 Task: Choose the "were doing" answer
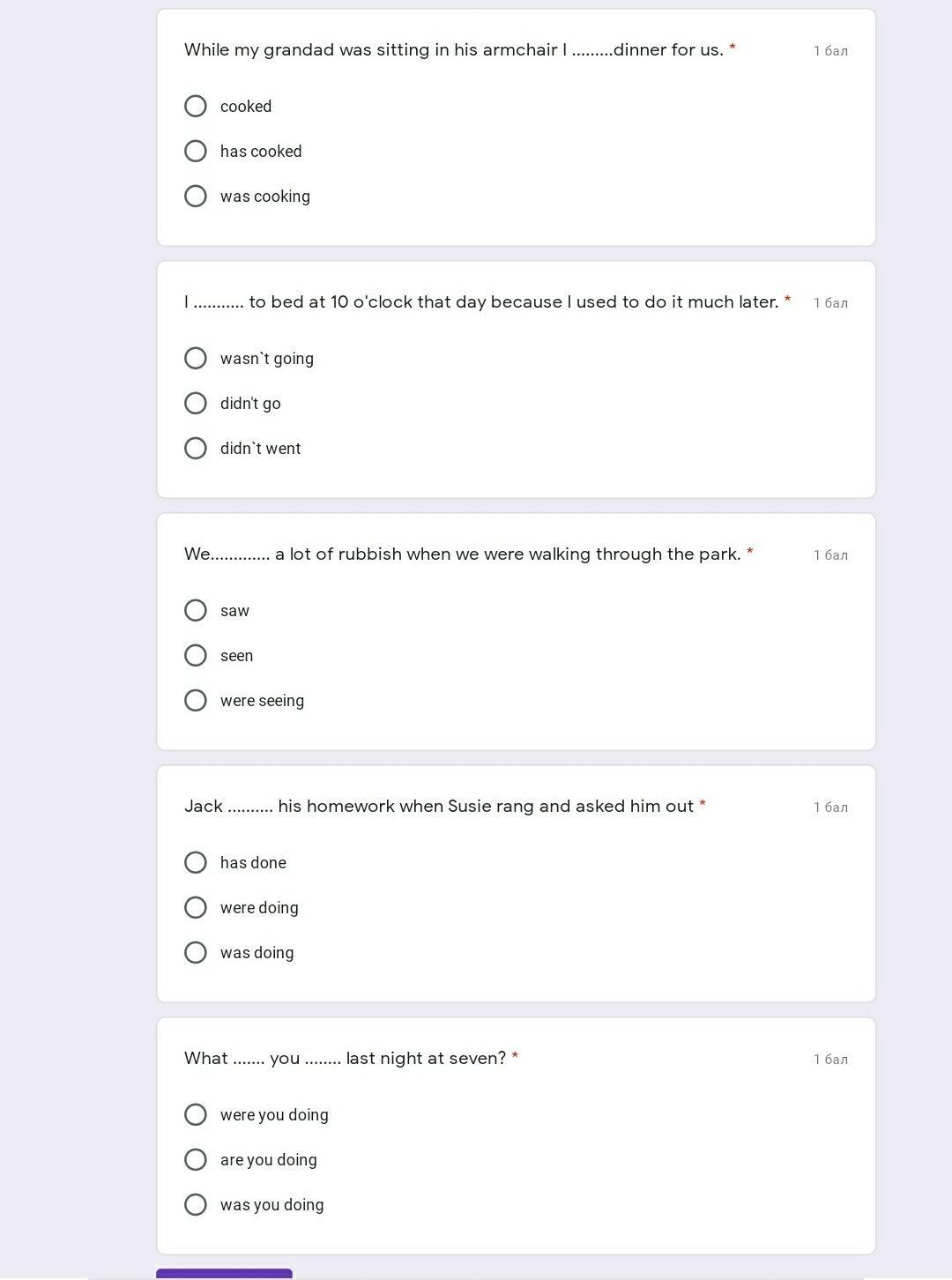pyautogui.click(x=196, y=908)
